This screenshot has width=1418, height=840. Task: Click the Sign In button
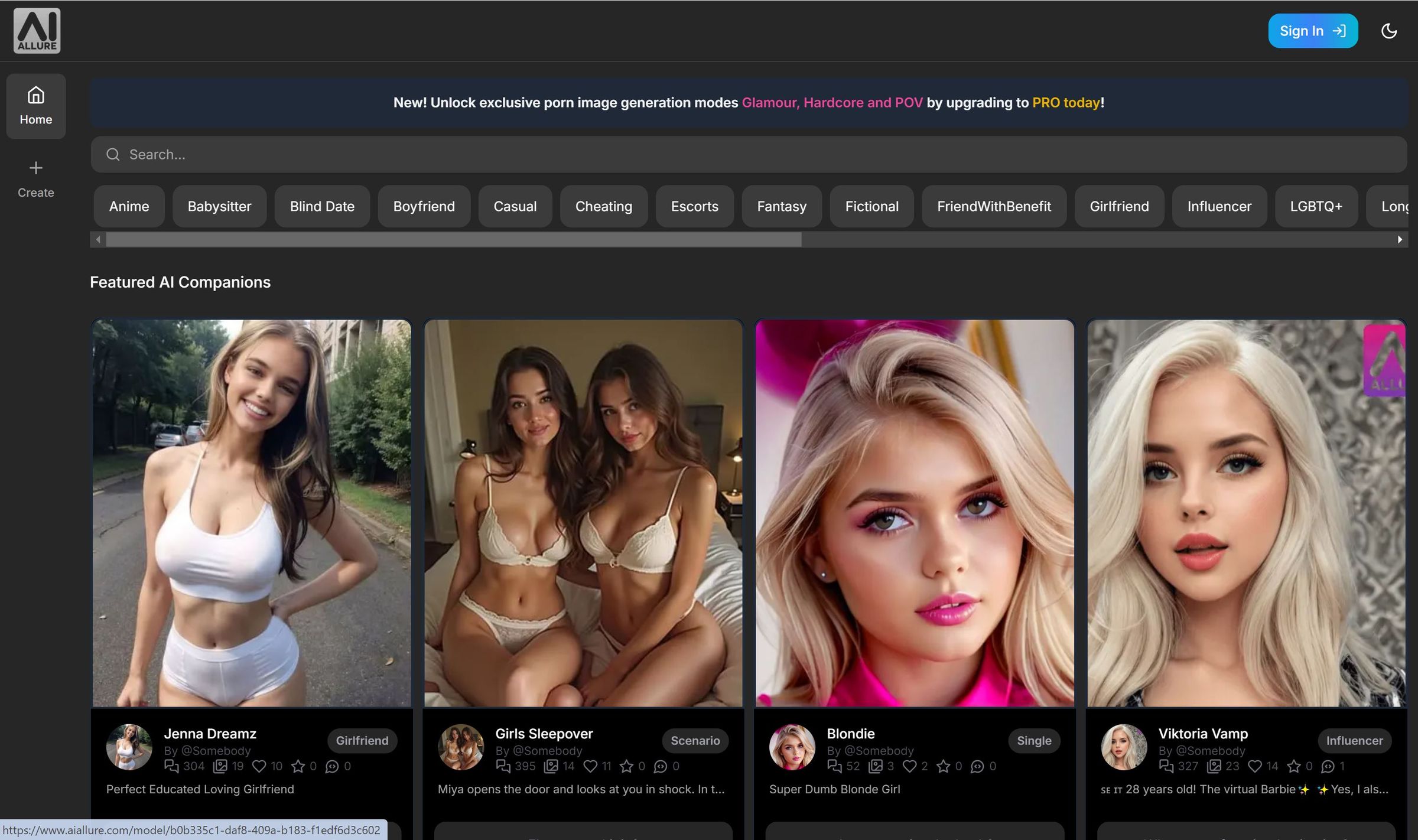point(1313,30)
